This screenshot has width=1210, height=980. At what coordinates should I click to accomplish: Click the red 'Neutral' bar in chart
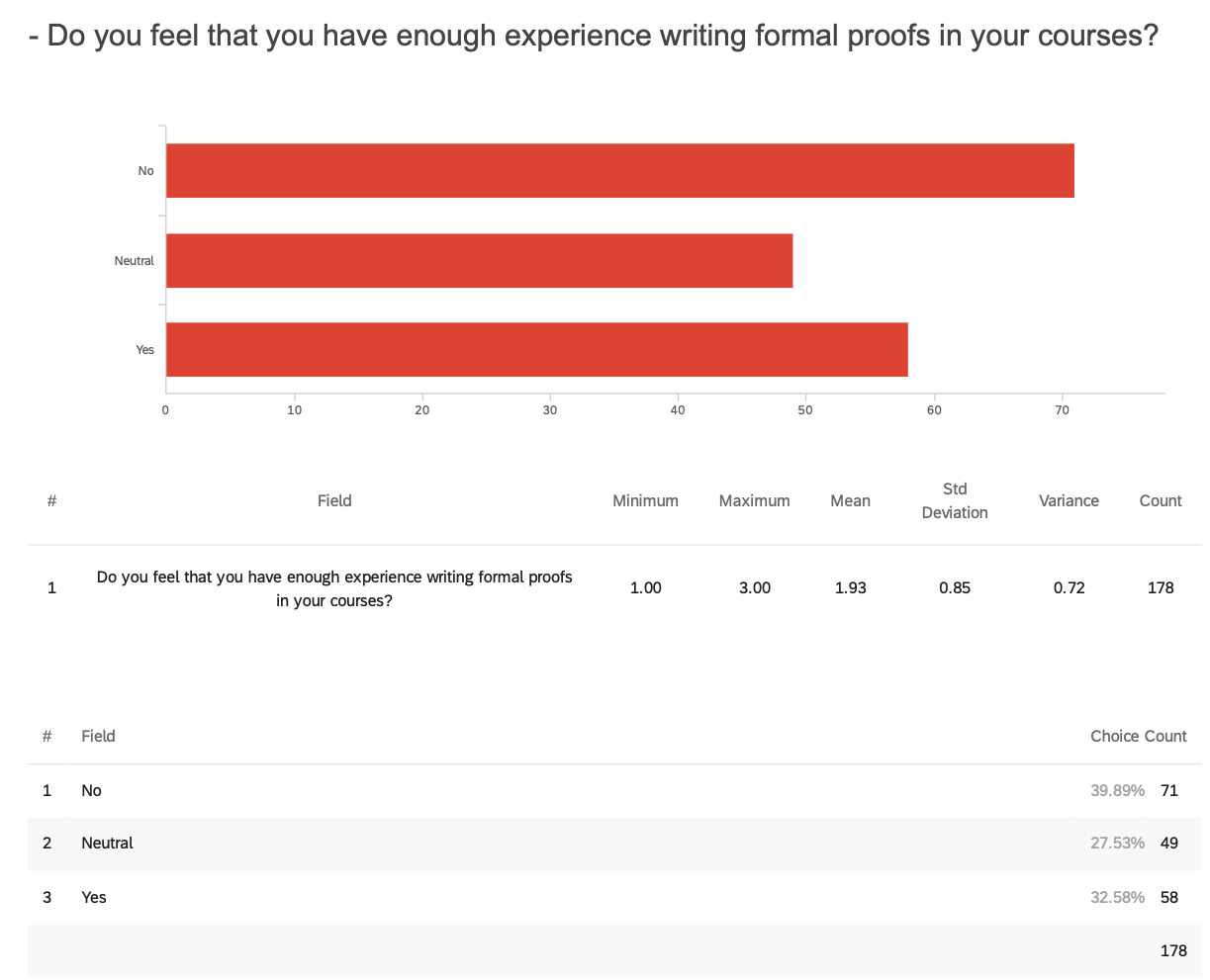click(x=479, y=260)
